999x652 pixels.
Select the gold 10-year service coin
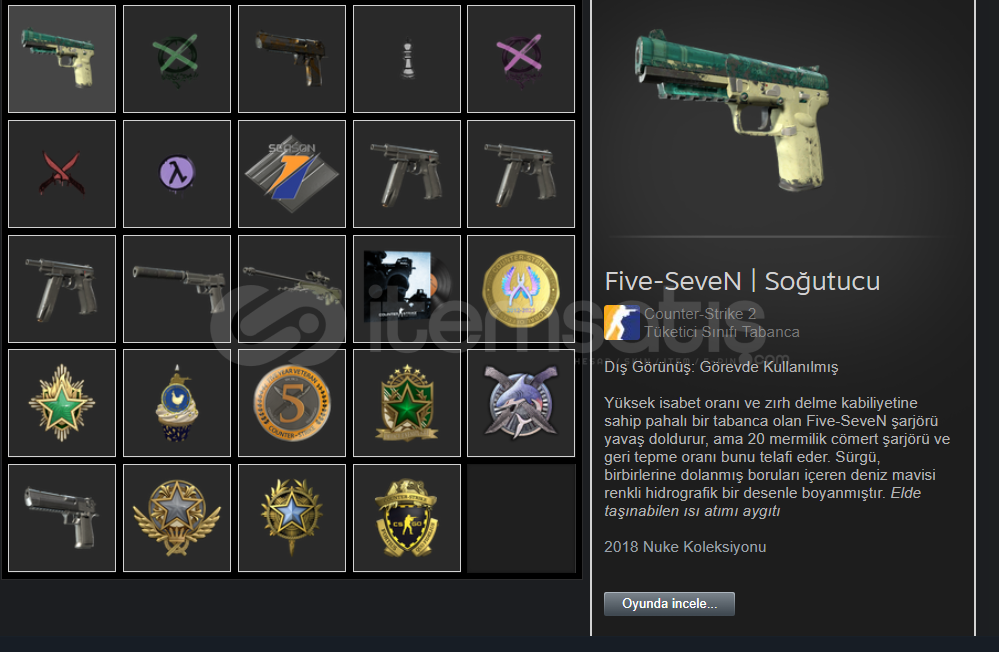521,288
